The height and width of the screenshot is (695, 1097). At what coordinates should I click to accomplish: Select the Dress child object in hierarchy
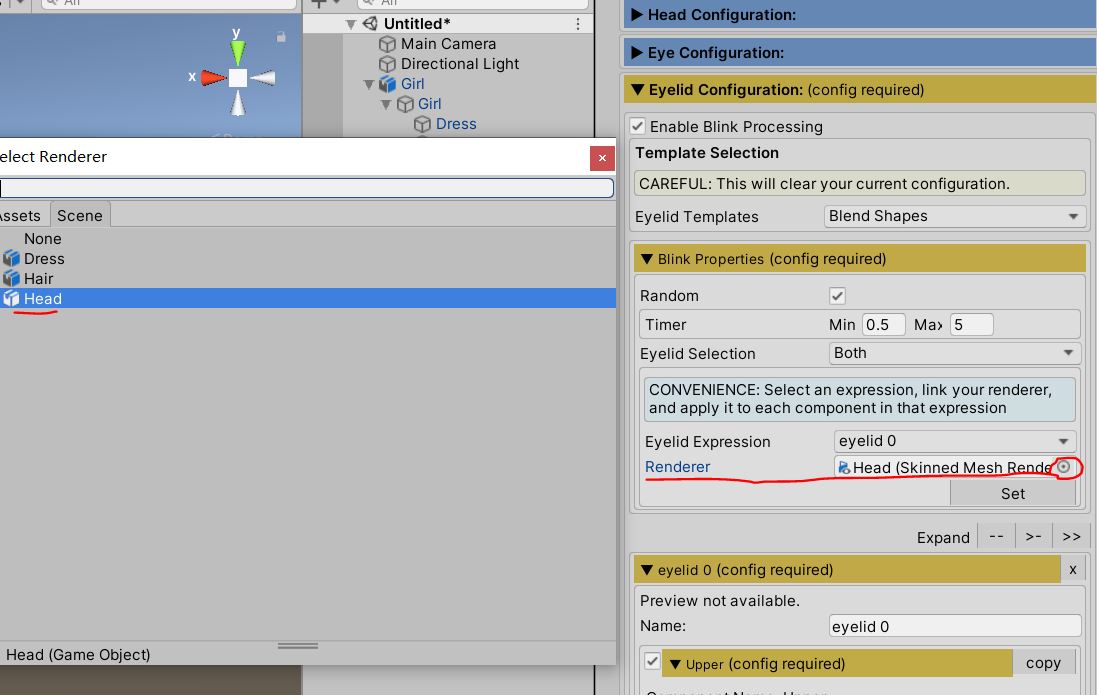[x=455, y=124]
